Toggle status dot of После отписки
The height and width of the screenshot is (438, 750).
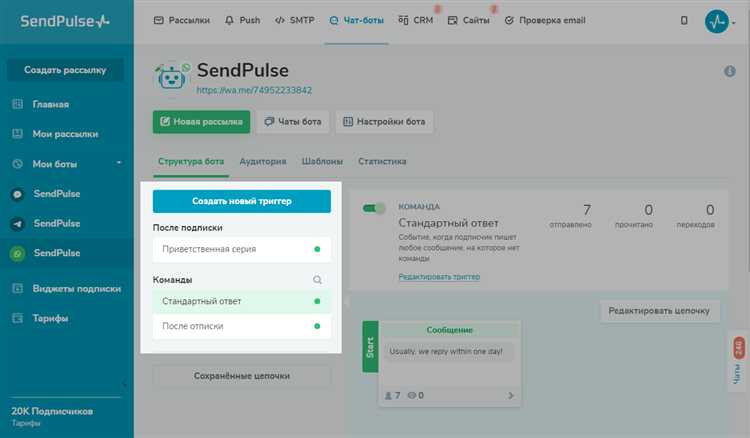(x=317, y=326)
